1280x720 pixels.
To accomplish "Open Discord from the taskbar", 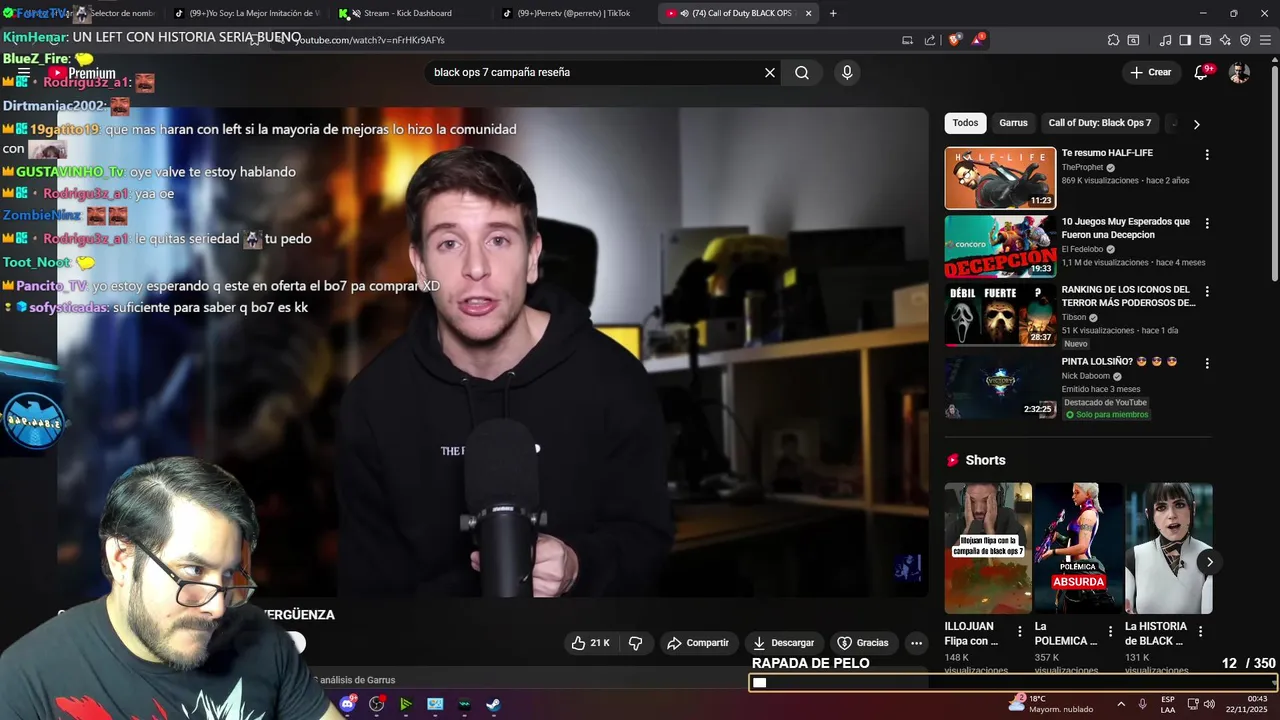I will coord(348,704).
